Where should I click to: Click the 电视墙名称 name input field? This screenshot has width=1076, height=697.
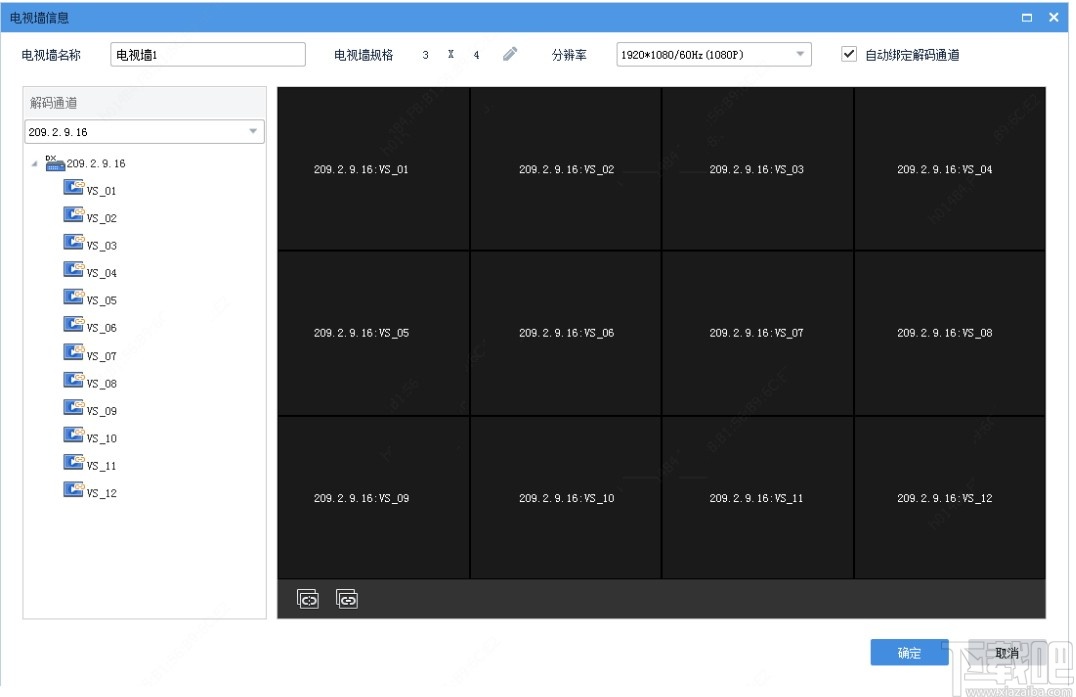pos(207,53)
